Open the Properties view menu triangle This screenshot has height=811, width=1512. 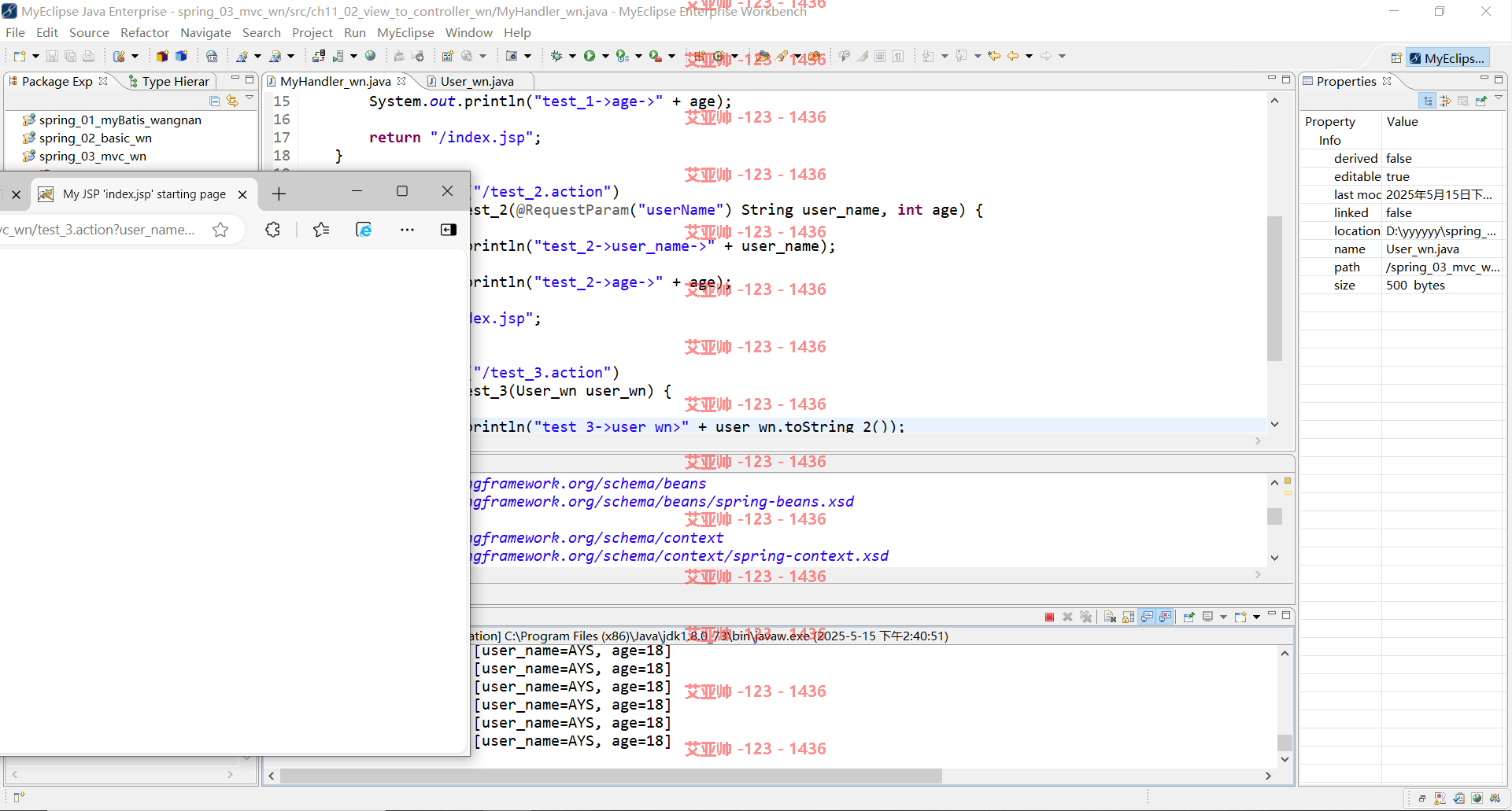[1499, 98]
